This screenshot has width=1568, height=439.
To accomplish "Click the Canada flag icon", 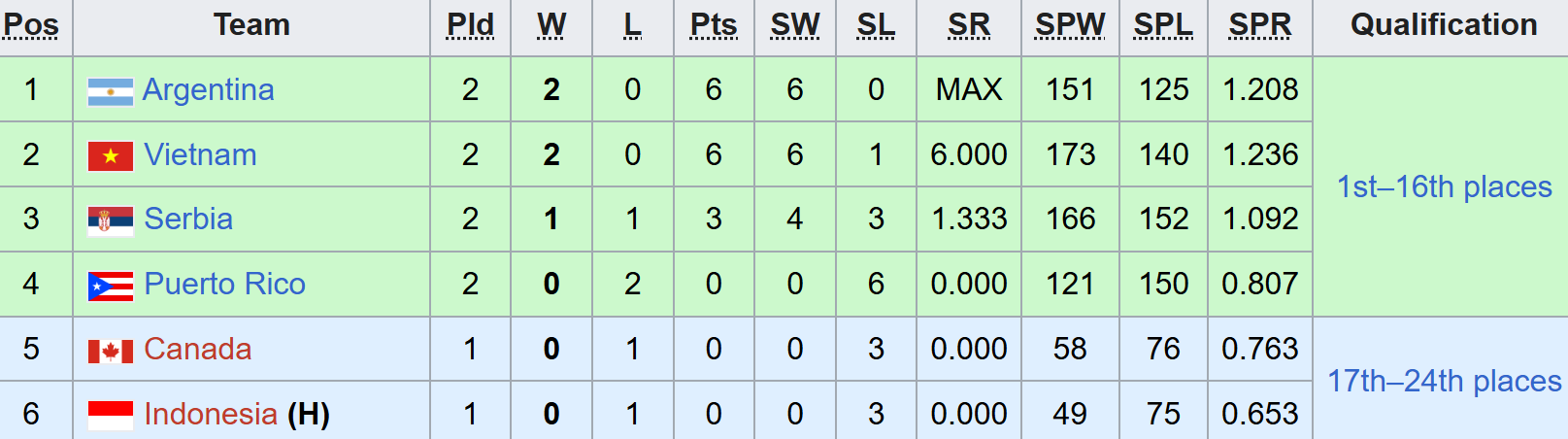I will 111,351.
